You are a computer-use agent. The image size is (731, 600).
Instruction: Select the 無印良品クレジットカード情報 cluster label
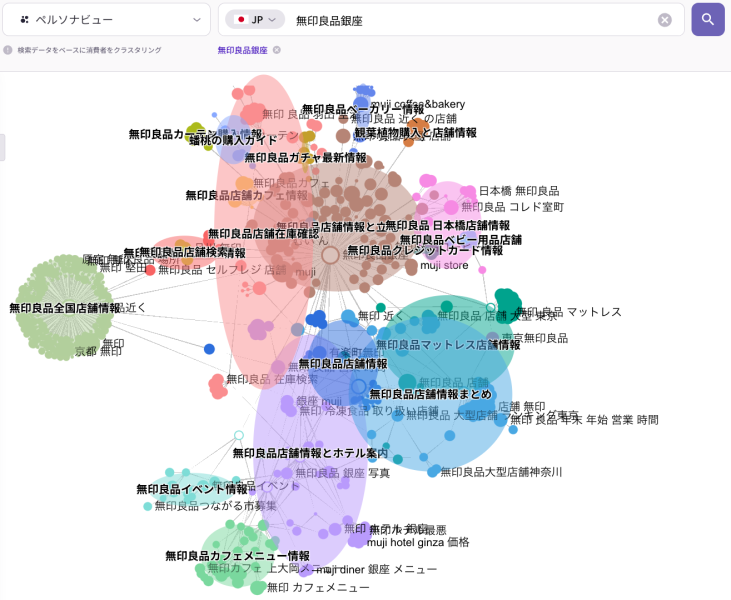pos(425,251)
